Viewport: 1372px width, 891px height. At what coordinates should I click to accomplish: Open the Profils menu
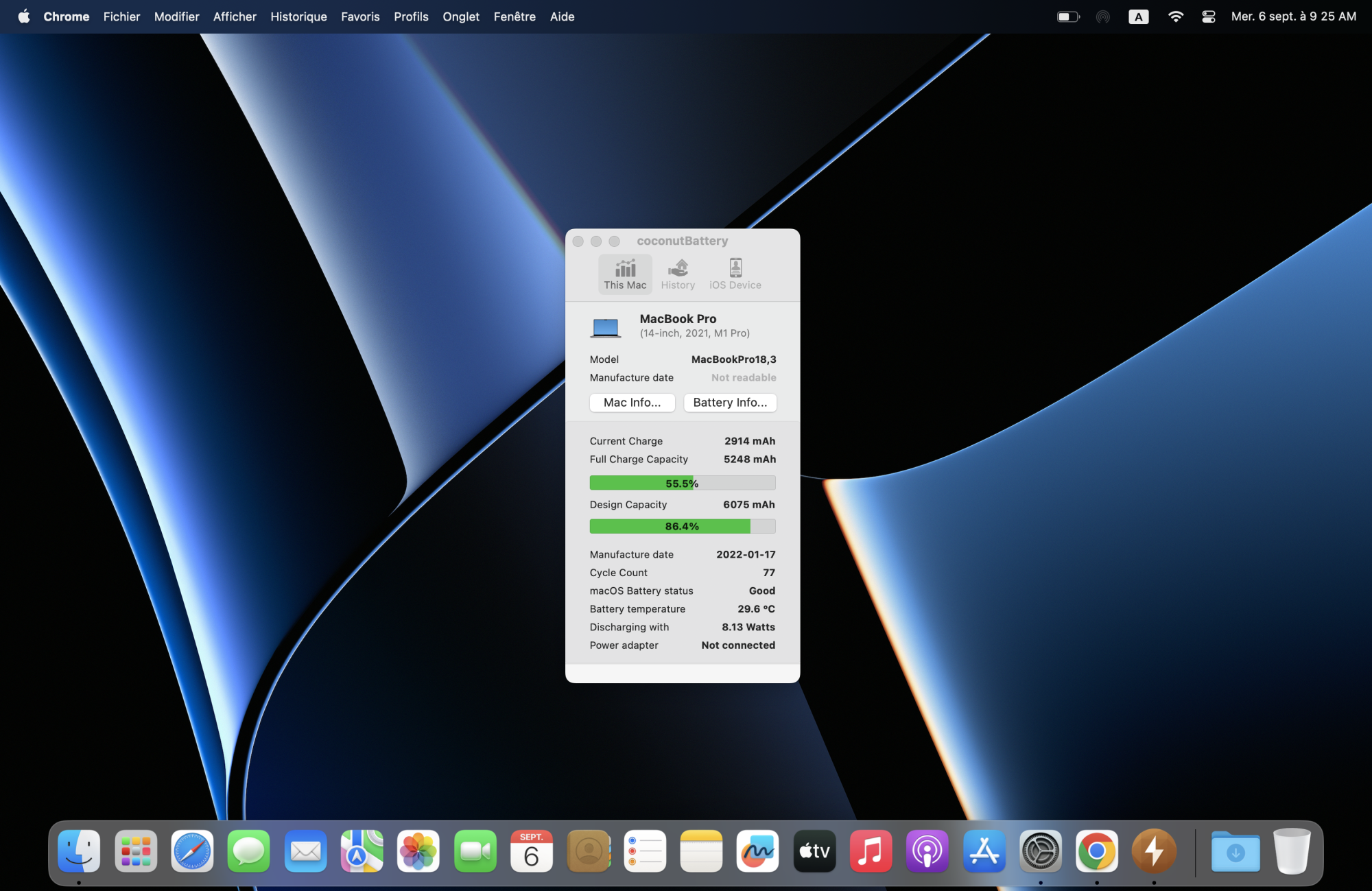411,16
